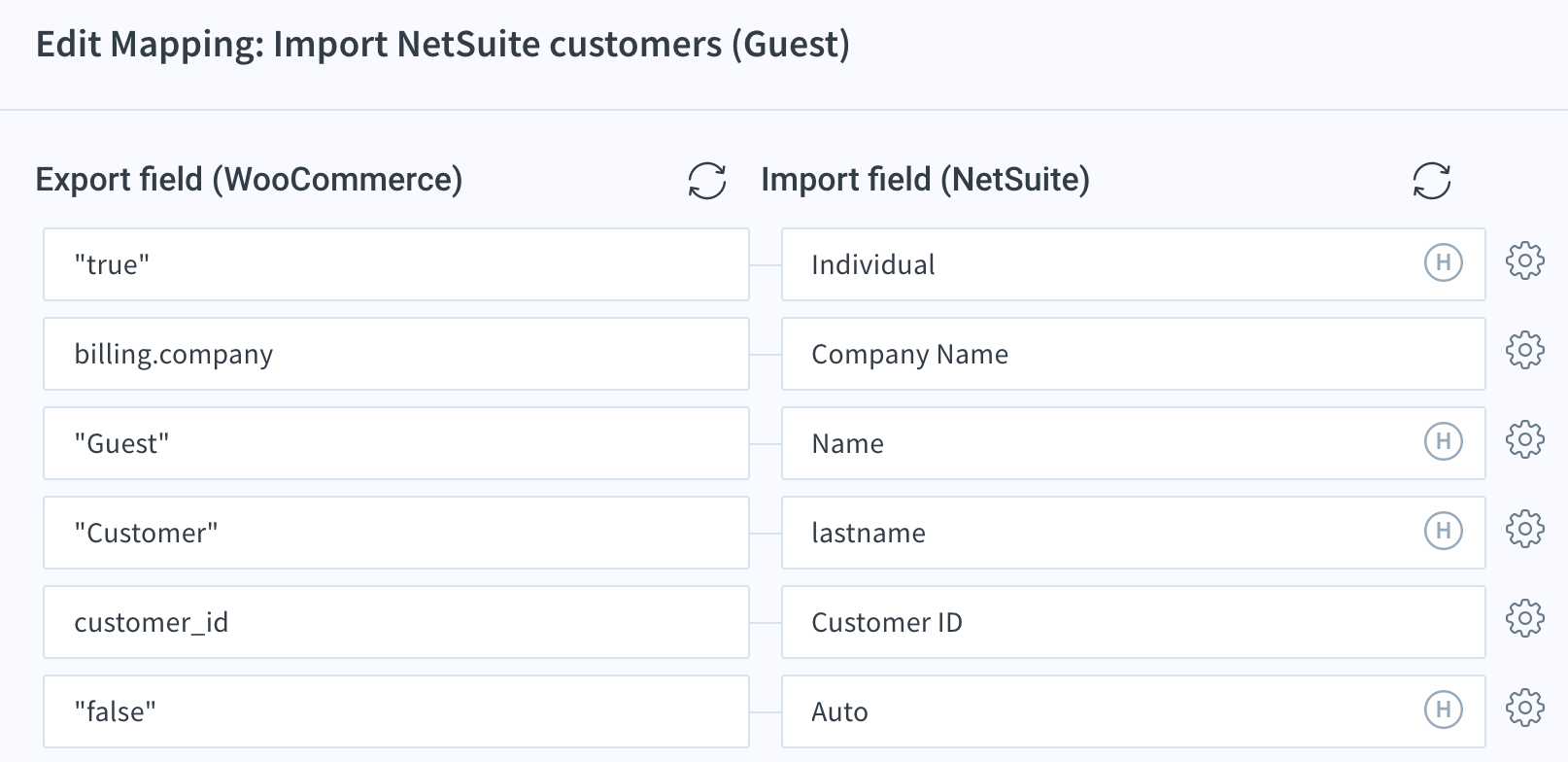The width and height of the screenshot is (1568, 762).
Task: Edit the "false" export field
Action: pos(396,711)
